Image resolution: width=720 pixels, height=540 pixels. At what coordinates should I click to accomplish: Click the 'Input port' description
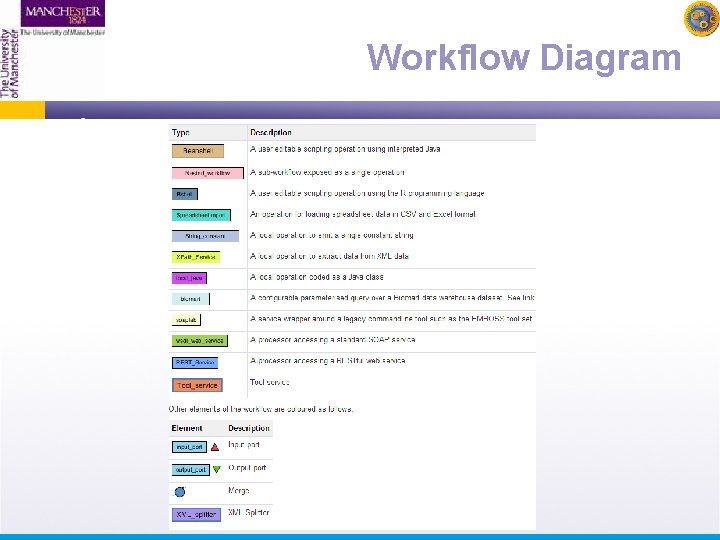(x=244, y=445)
